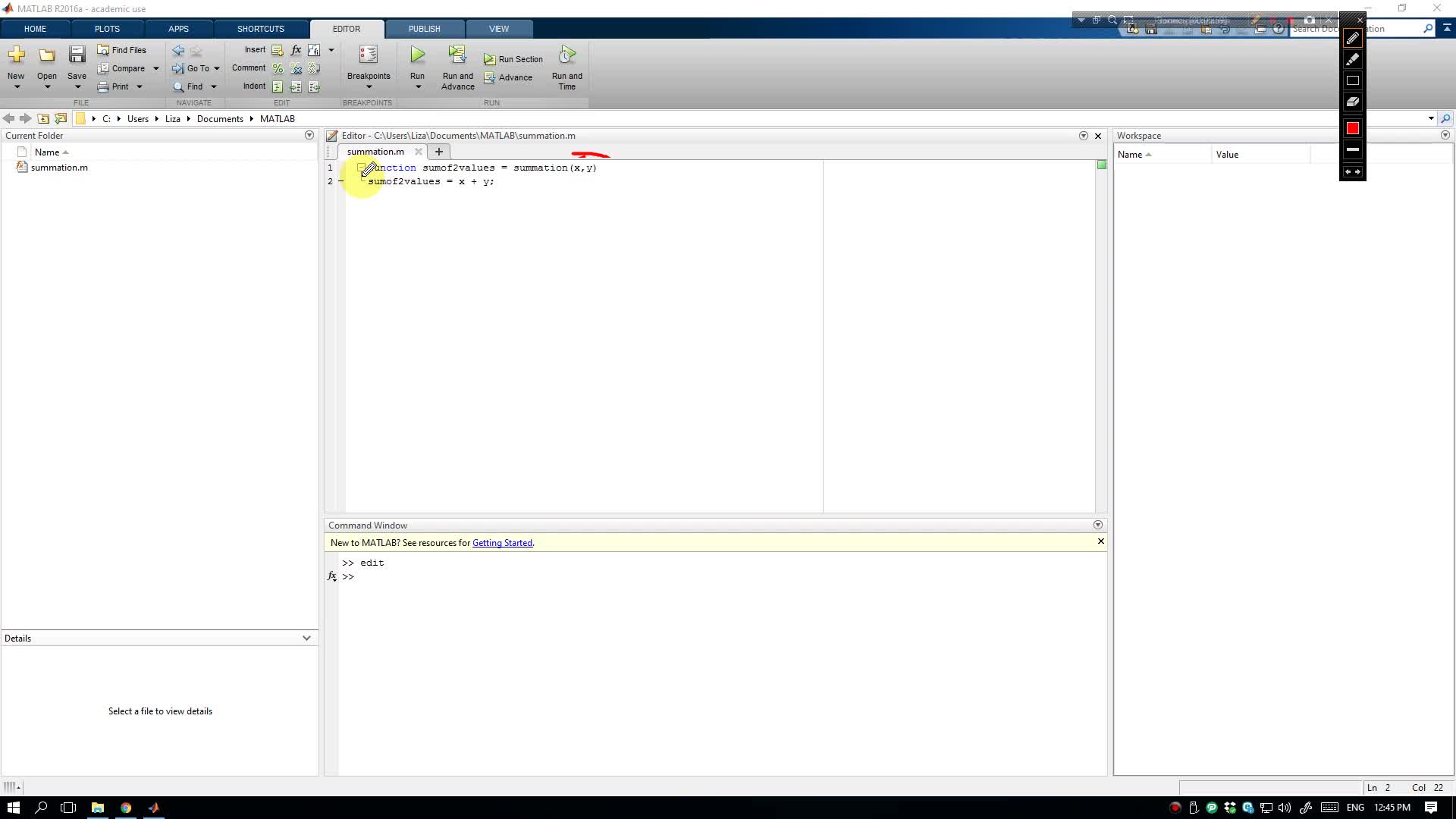The image size is (1456, 819).
Task: Click the Save floppy disk icon
Action: (77, 55)
